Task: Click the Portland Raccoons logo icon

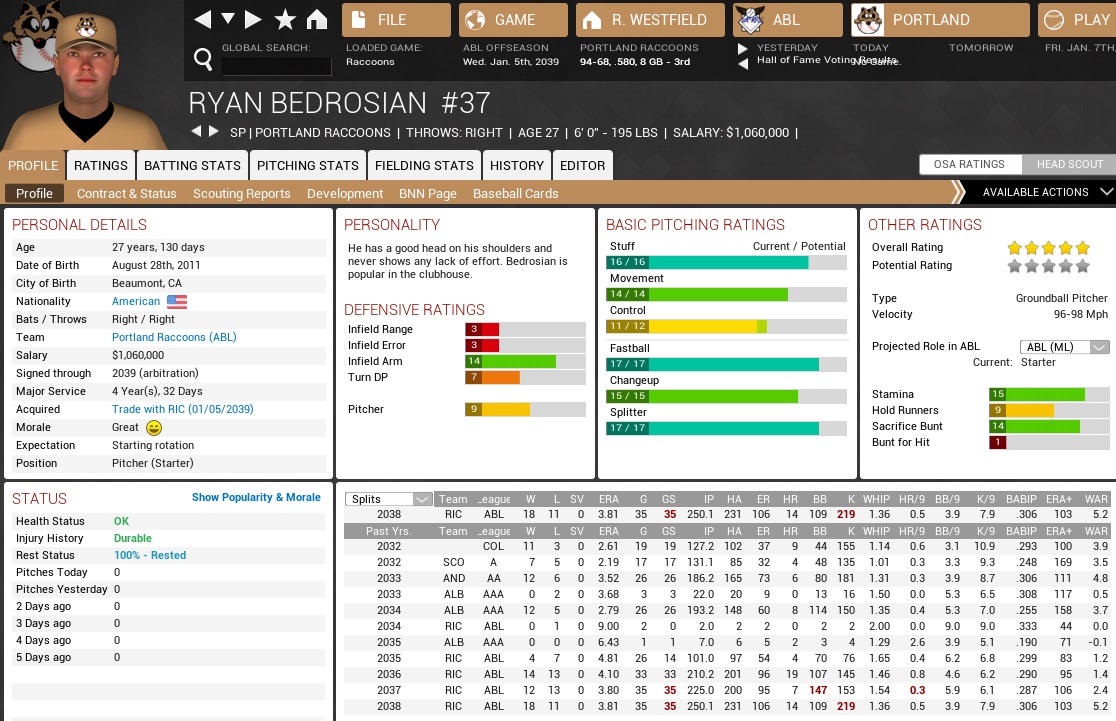Action: [x=866, y=20]
